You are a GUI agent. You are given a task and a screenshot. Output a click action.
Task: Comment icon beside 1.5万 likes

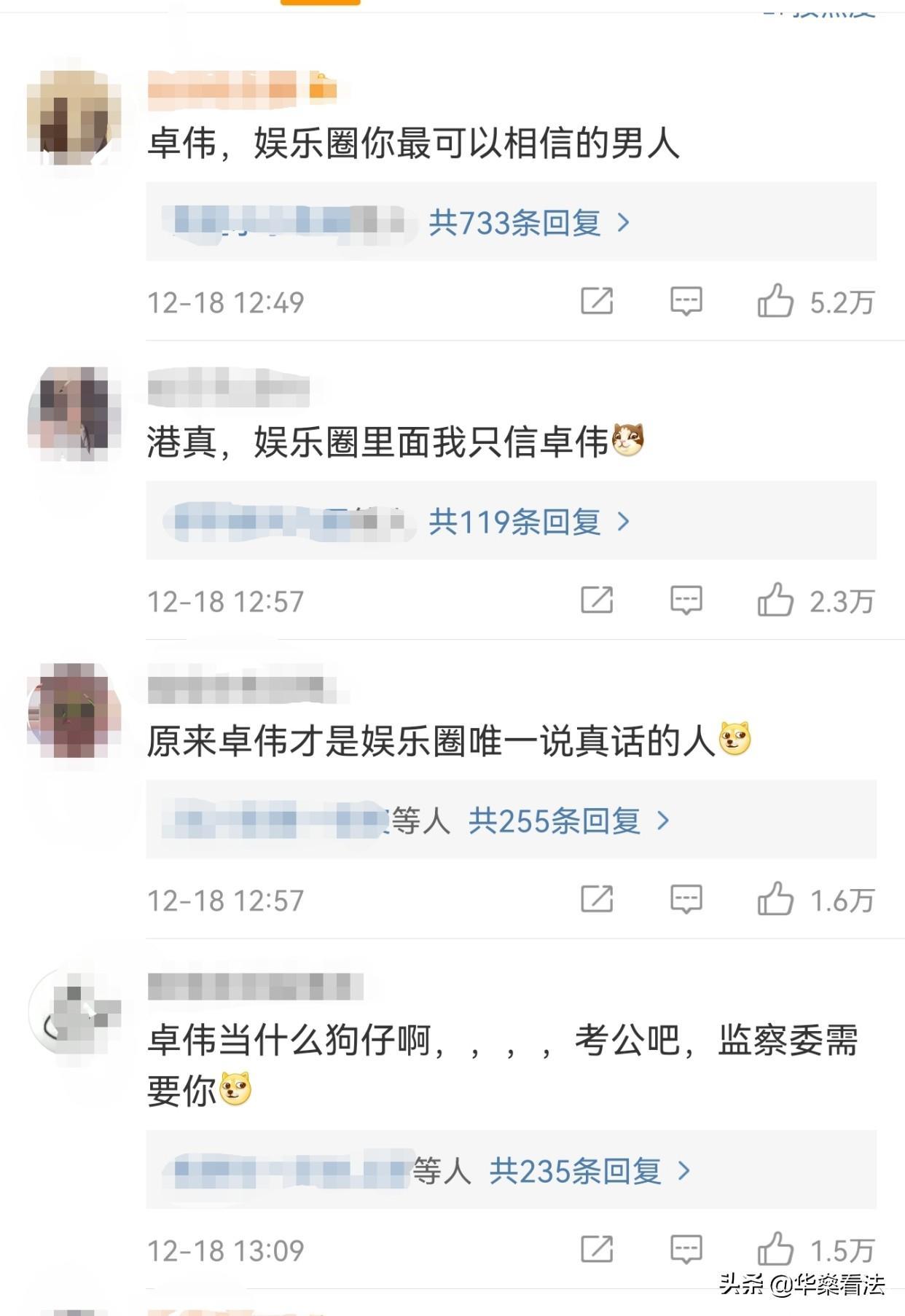686,1250
